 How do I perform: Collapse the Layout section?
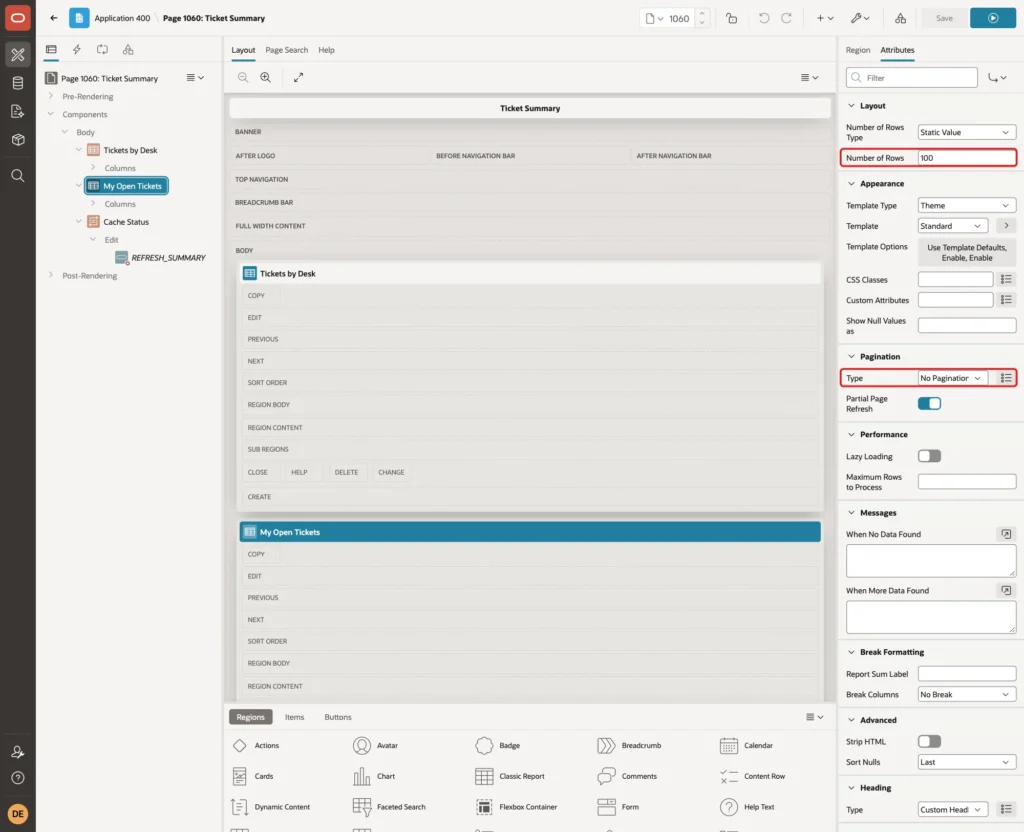click(x=851, y=106)
